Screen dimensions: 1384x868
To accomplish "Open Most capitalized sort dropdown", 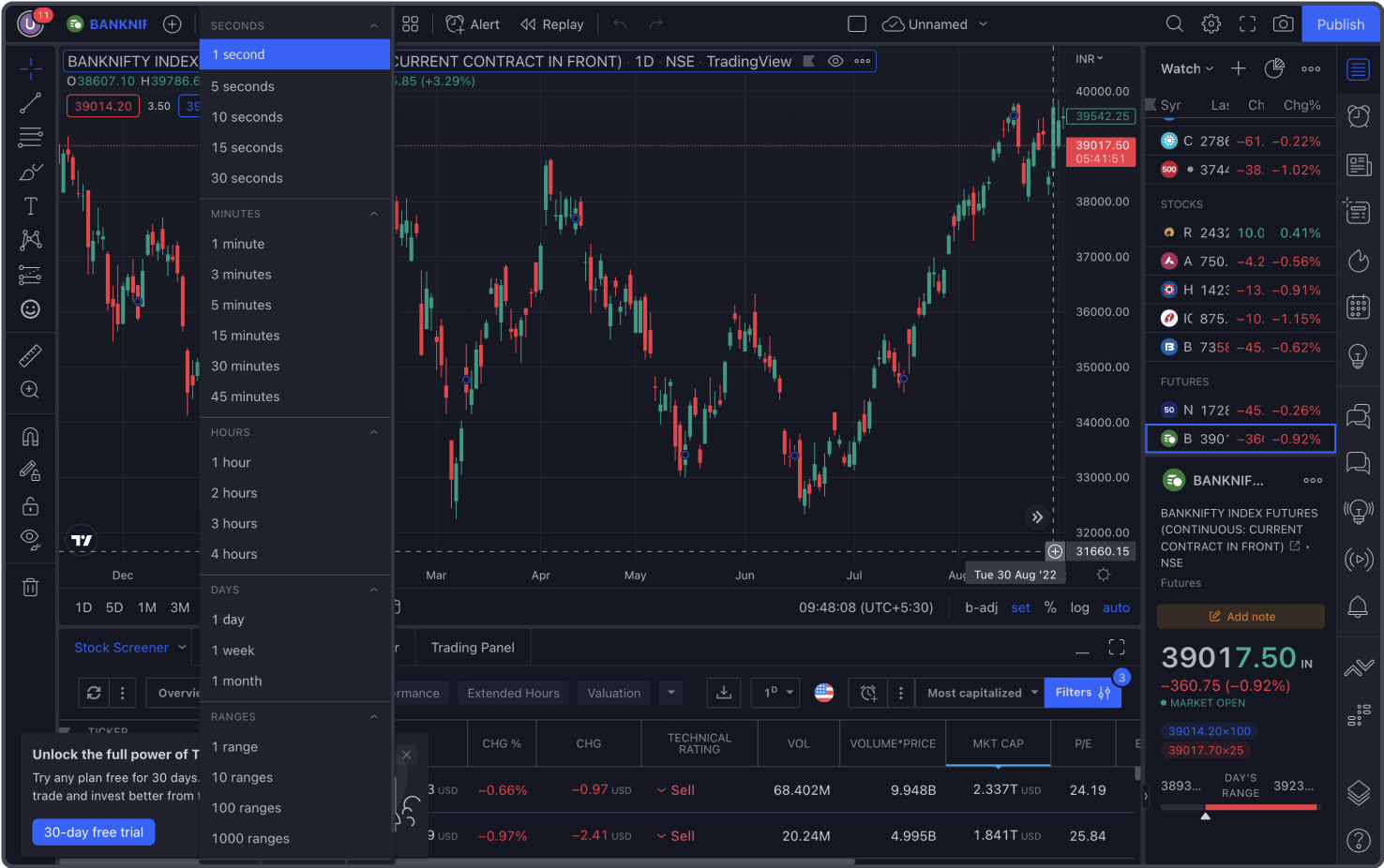I will pos(981,693).
